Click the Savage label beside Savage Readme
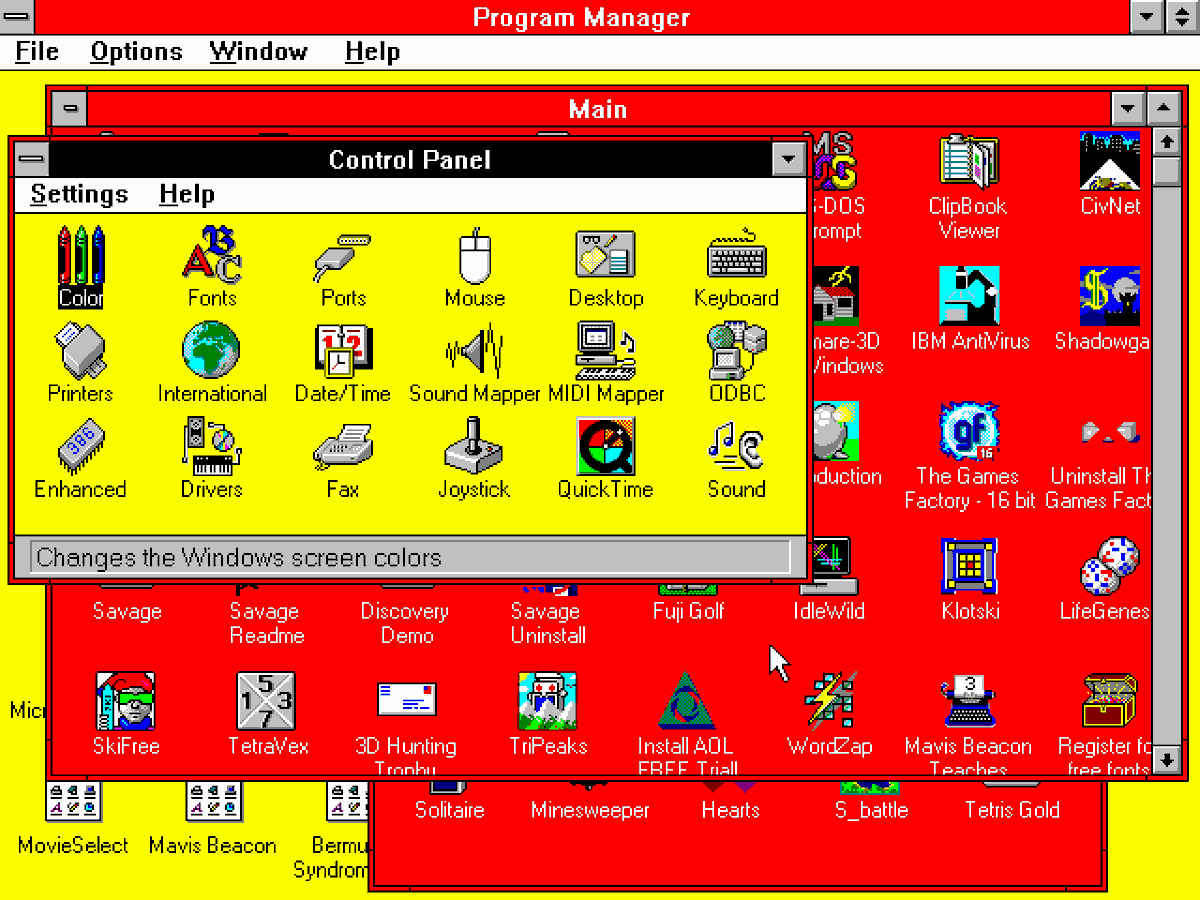 click(127, 611)
